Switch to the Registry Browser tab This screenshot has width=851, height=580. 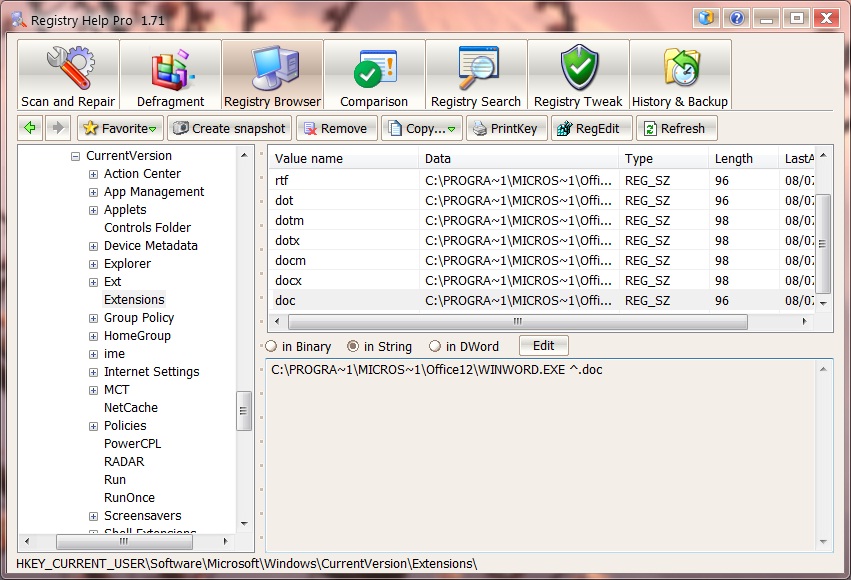coord(272,76)
